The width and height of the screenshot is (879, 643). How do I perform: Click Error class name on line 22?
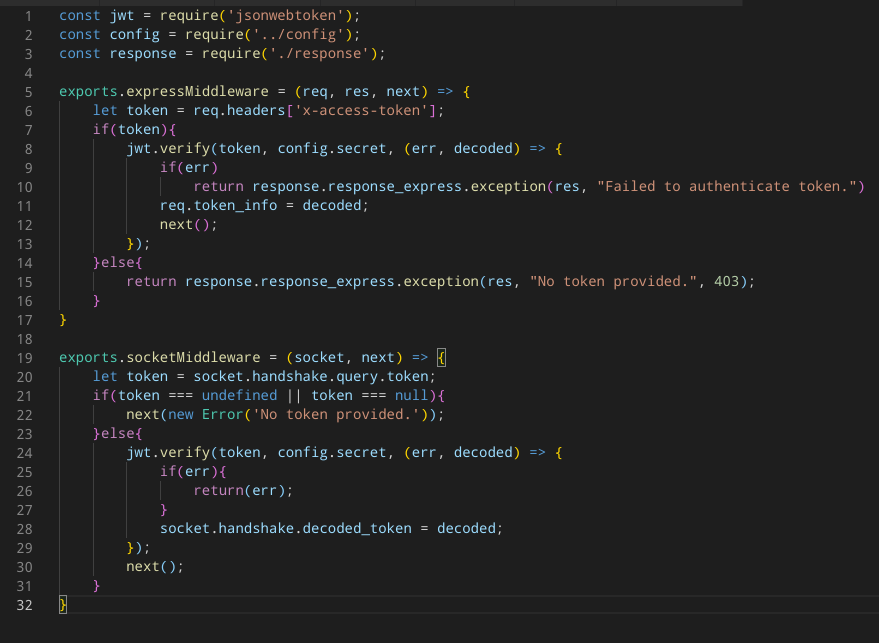coord(223,415)
